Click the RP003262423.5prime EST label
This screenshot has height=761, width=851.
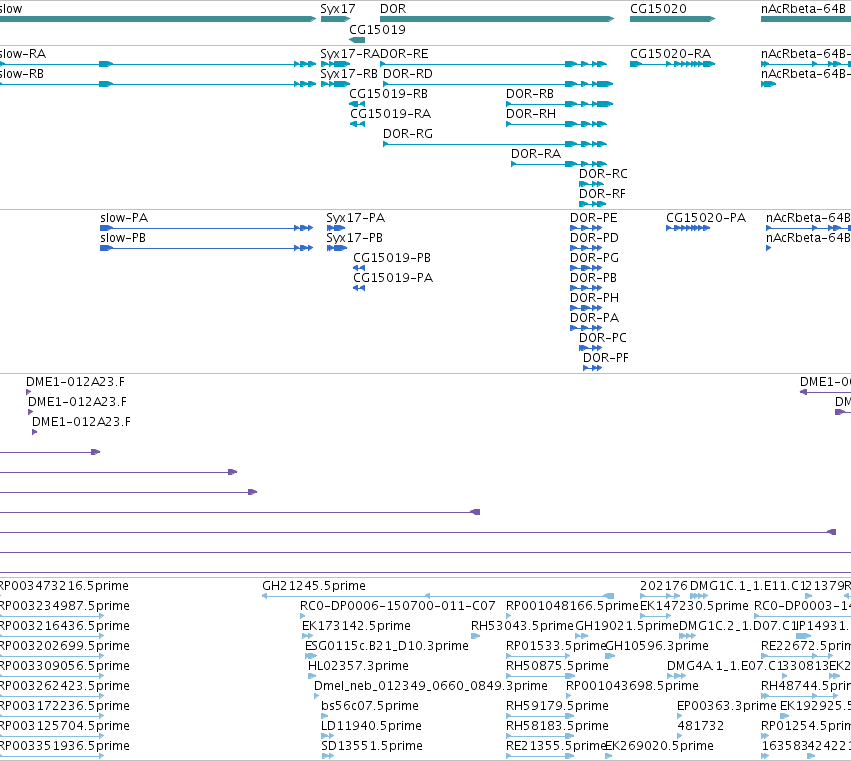[x=65, y=686]
